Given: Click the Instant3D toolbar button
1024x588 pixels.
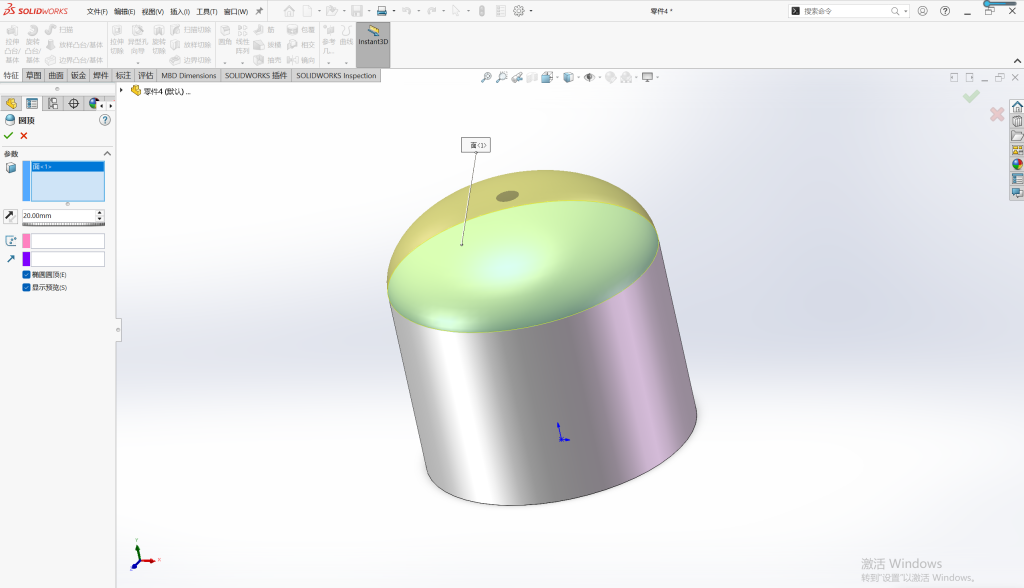Looking at the screenshot, I should (373, 36).
